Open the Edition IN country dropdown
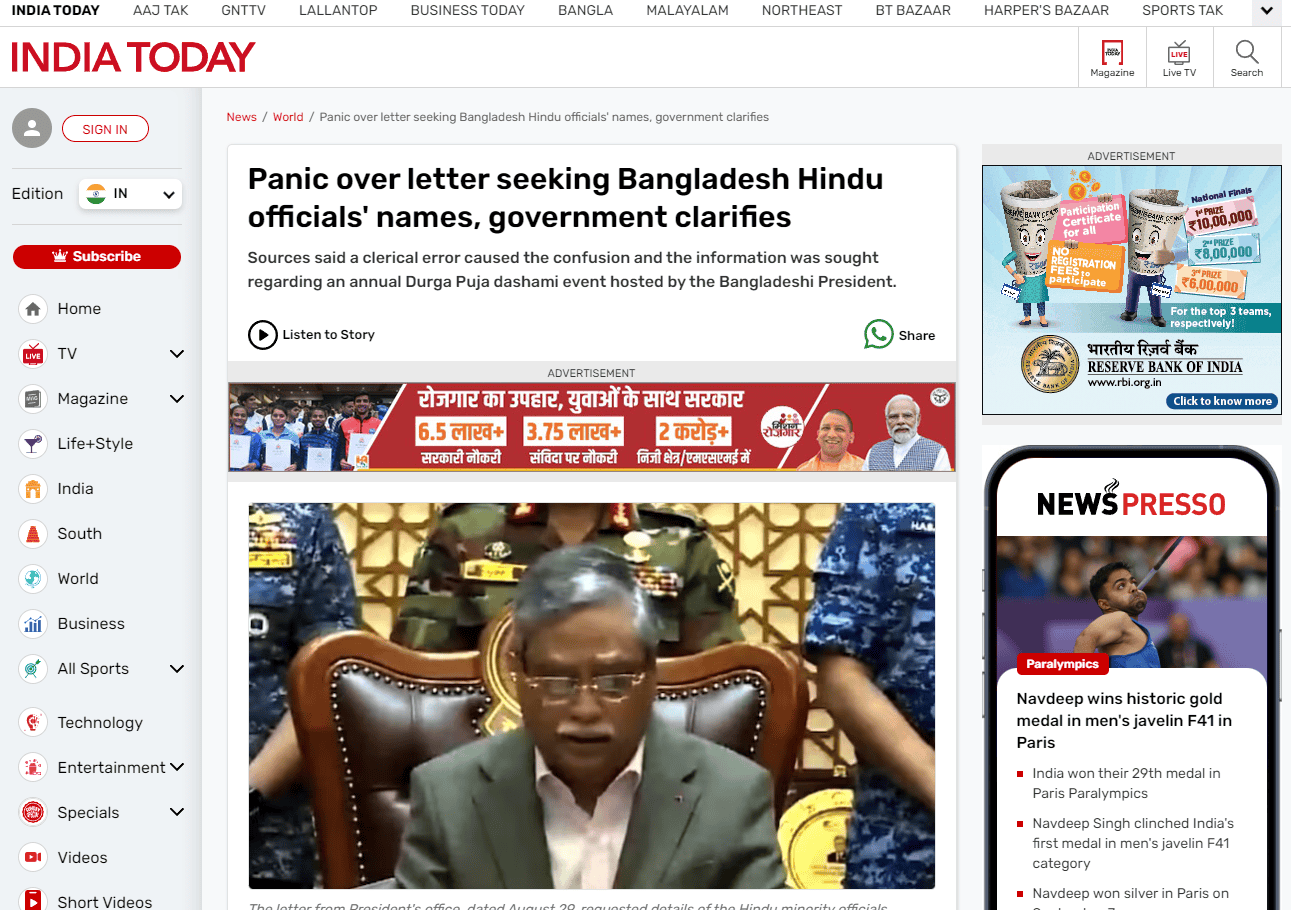This screenshot has height=910, width=1291. [x=130, y=194]
